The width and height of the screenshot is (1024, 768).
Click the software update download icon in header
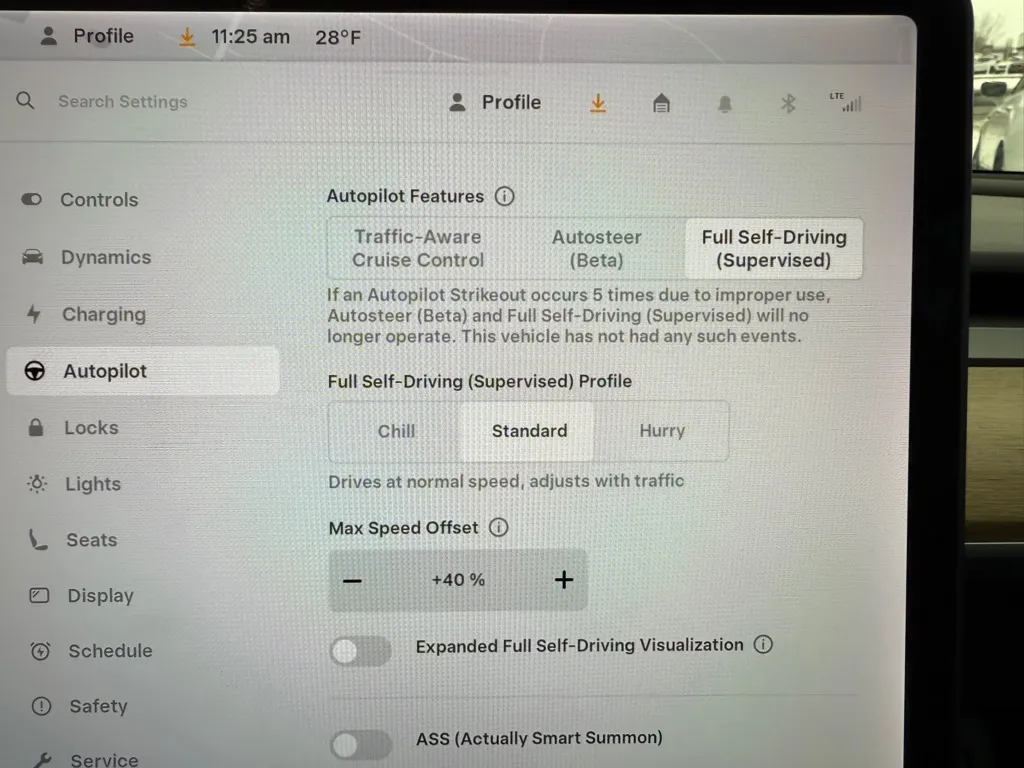point(597,103)
